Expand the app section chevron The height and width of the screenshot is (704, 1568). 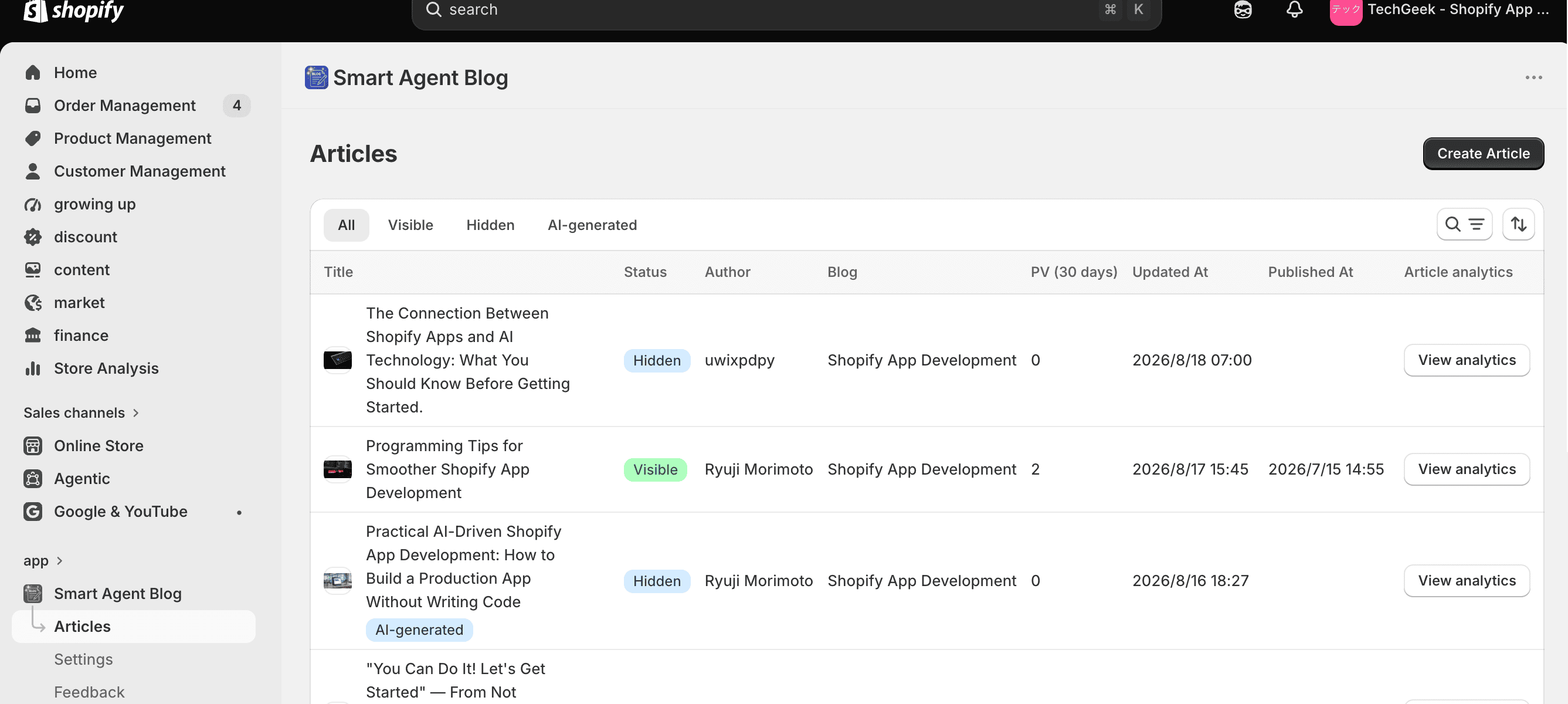click(59, 561)
